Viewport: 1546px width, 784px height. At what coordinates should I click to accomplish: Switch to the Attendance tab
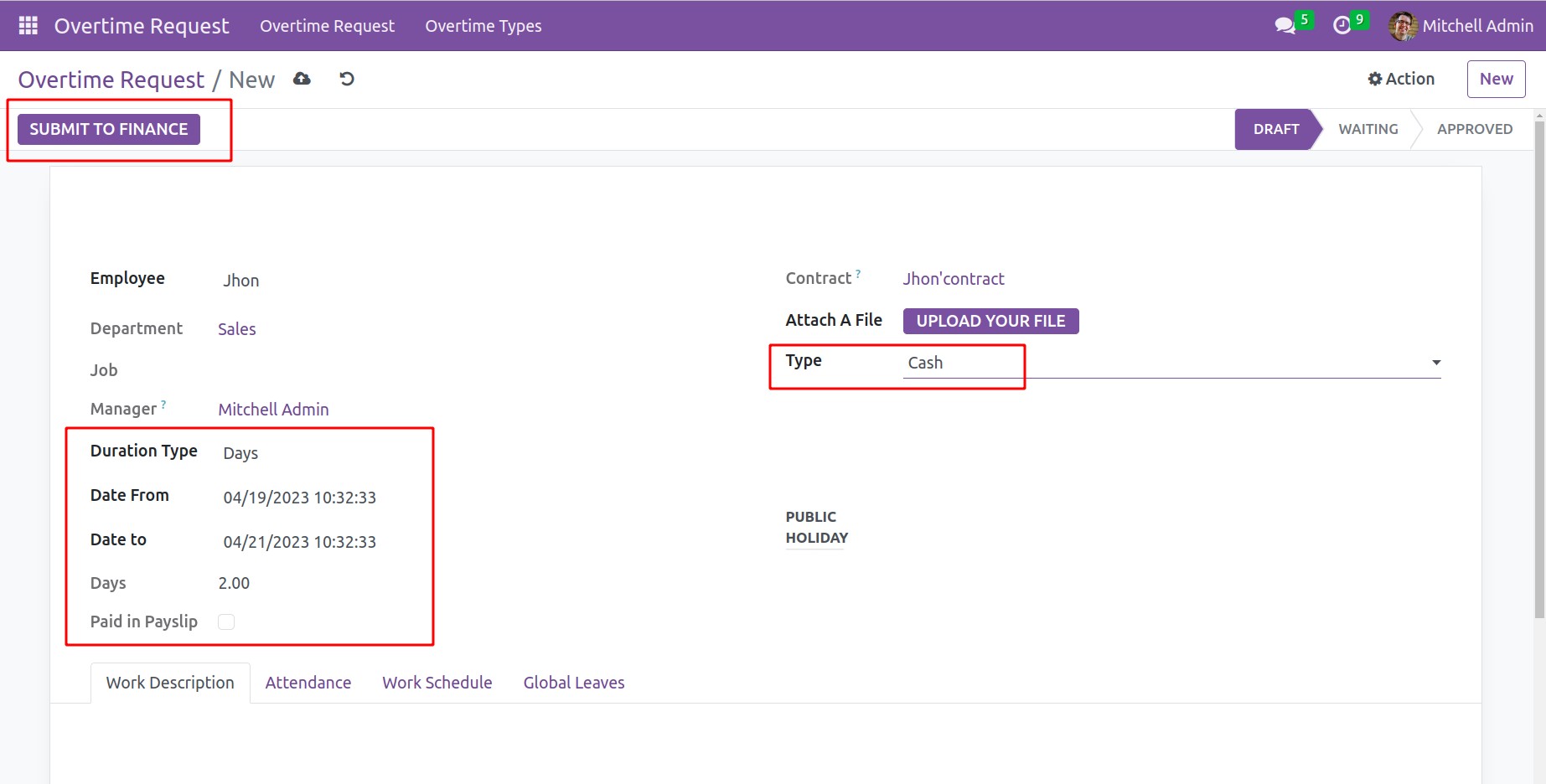(308, 683)
